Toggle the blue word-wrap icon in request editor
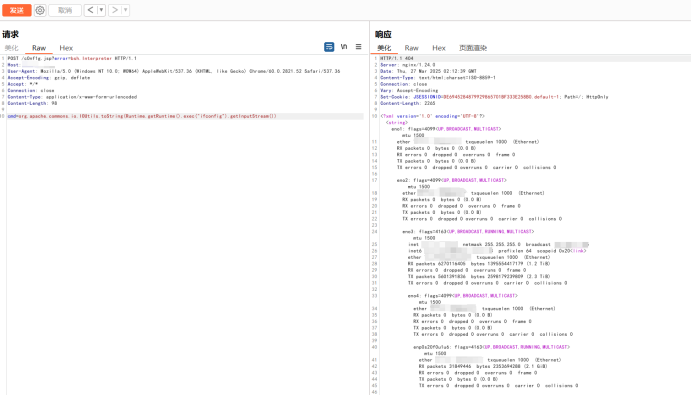Image resolution: width=692 pixels, height=395 pixels. click(329, 47)
